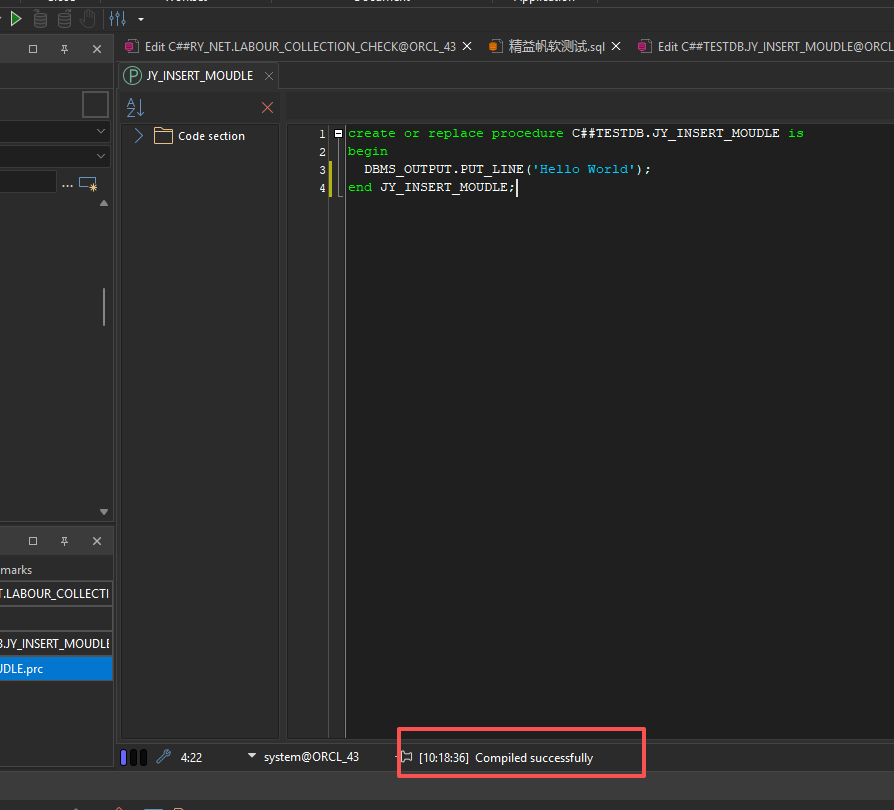894x810 pixels.
Task: Click database file icon on LABOUR_COLLECTION_CHECK tab
Action: point(132,47)
